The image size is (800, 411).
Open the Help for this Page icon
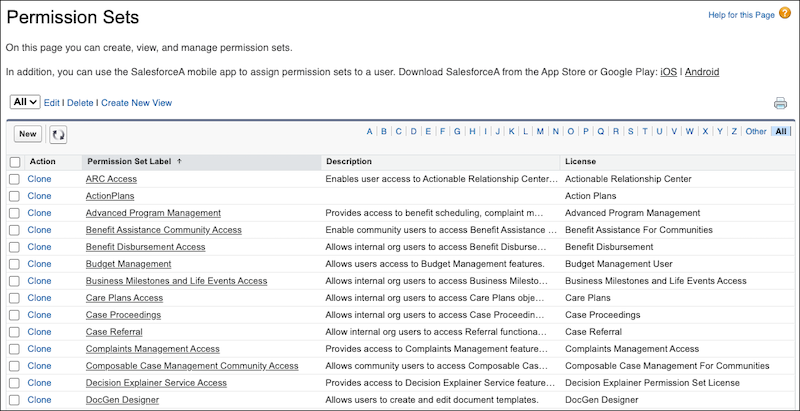point(785,14)
